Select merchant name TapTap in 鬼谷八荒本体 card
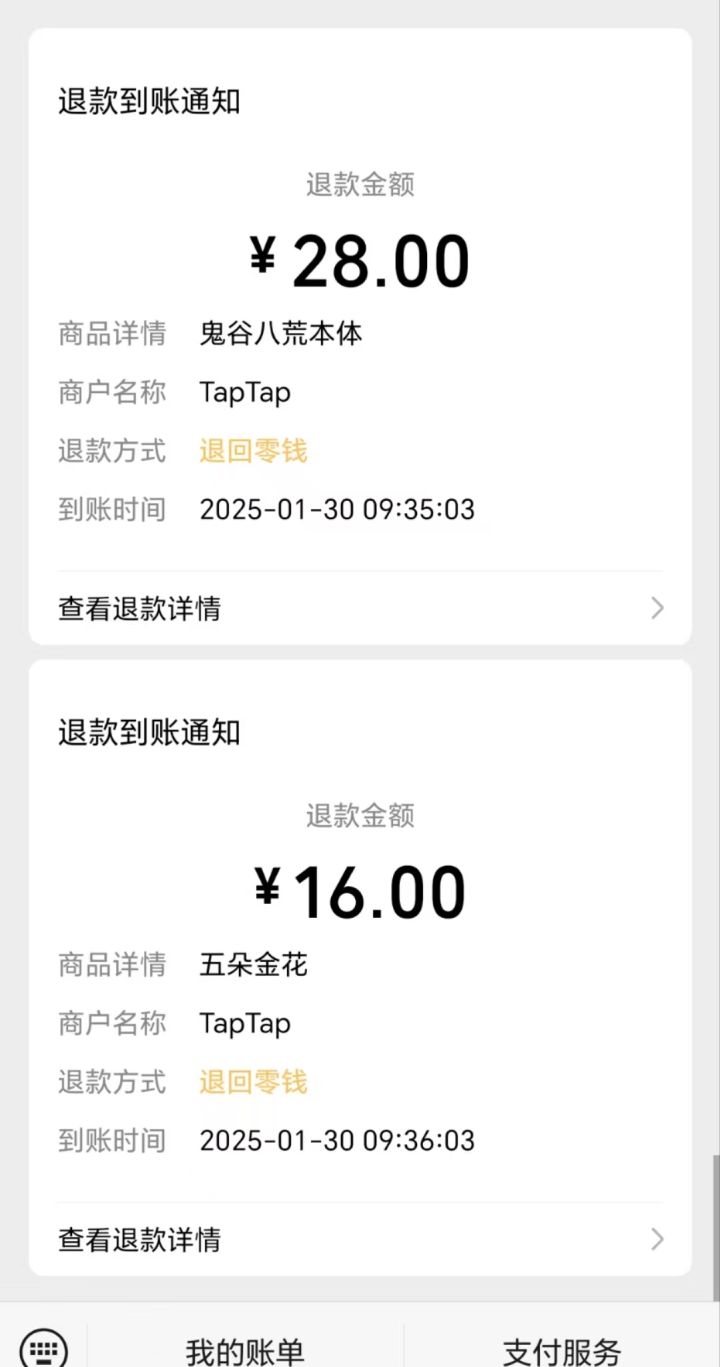The width and height of the screenshot is (720, 1367). 245,392
